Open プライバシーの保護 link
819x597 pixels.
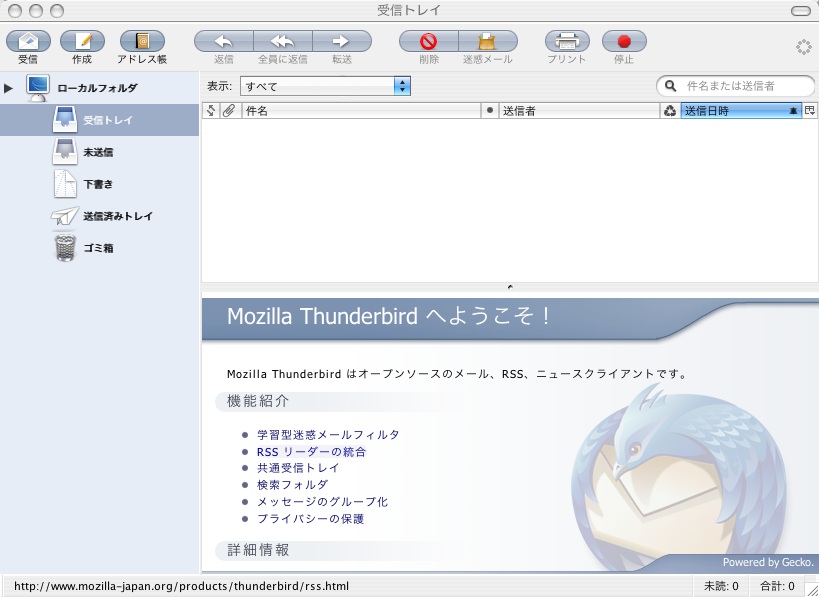pos(310,519)
